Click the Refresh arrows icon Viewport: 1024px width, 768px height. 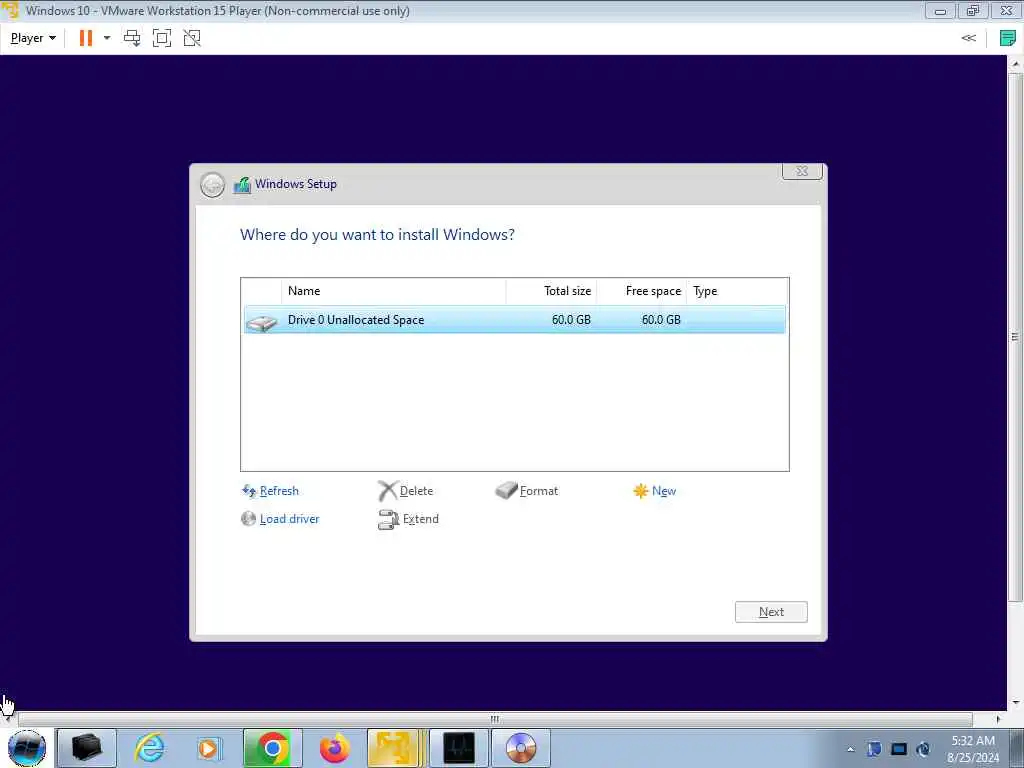(x=249, y=491)
